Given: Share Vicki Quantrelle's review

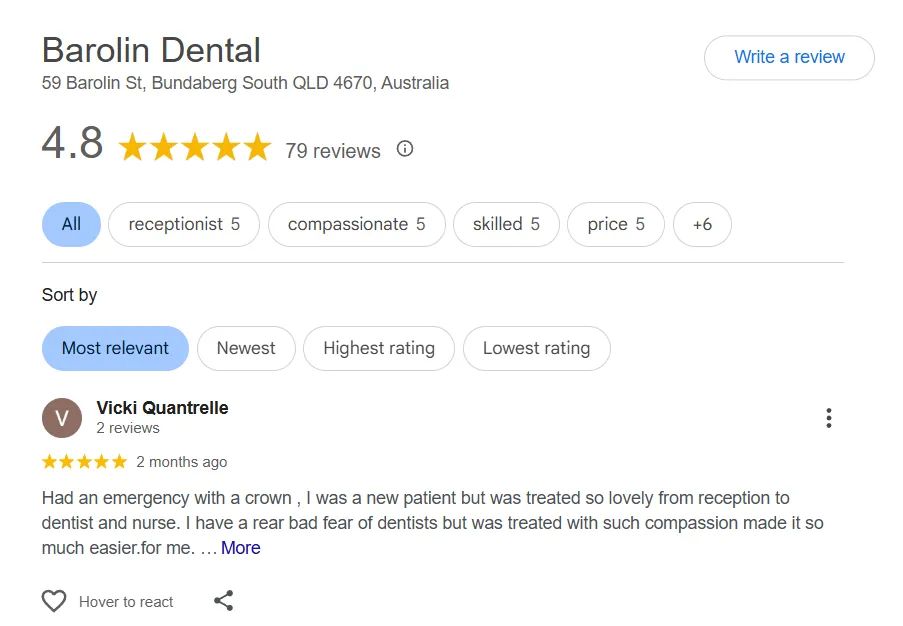Looking at the screenshot, I should click(x=224, y=601).
